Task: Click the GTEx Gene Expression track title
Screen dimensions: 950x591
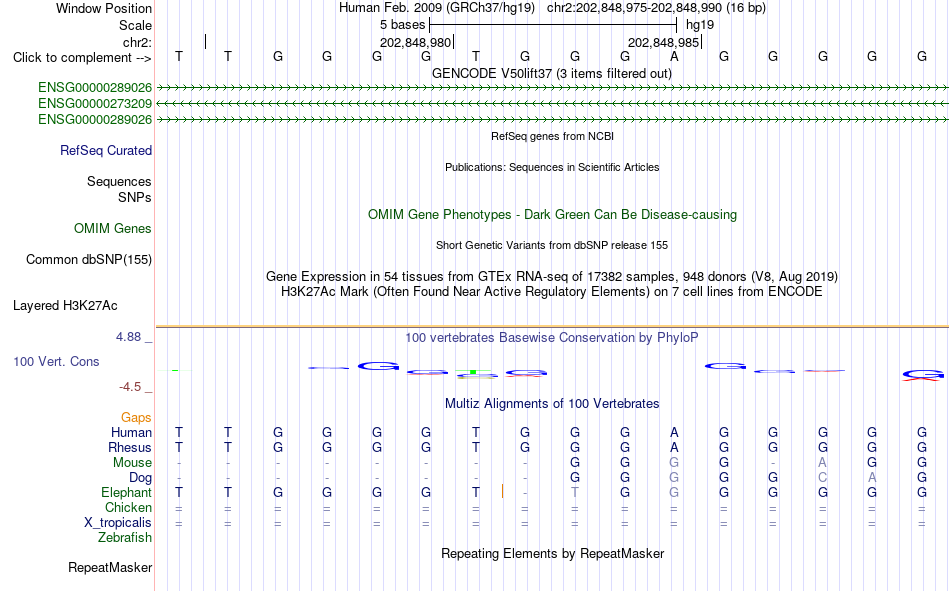Action: (x=552, y=276)
